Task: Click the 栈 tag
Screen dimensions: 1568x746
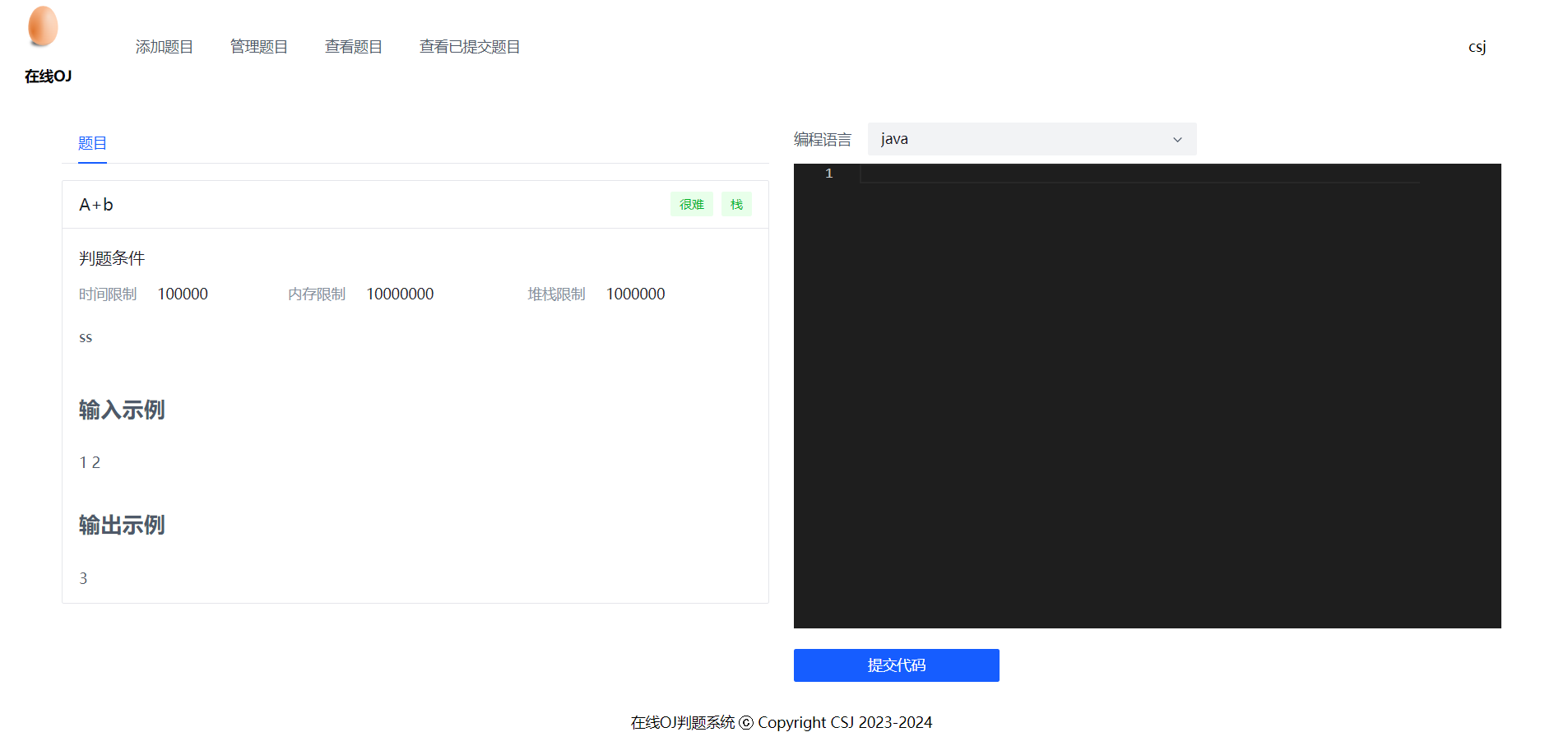Action: coord(736,204)
